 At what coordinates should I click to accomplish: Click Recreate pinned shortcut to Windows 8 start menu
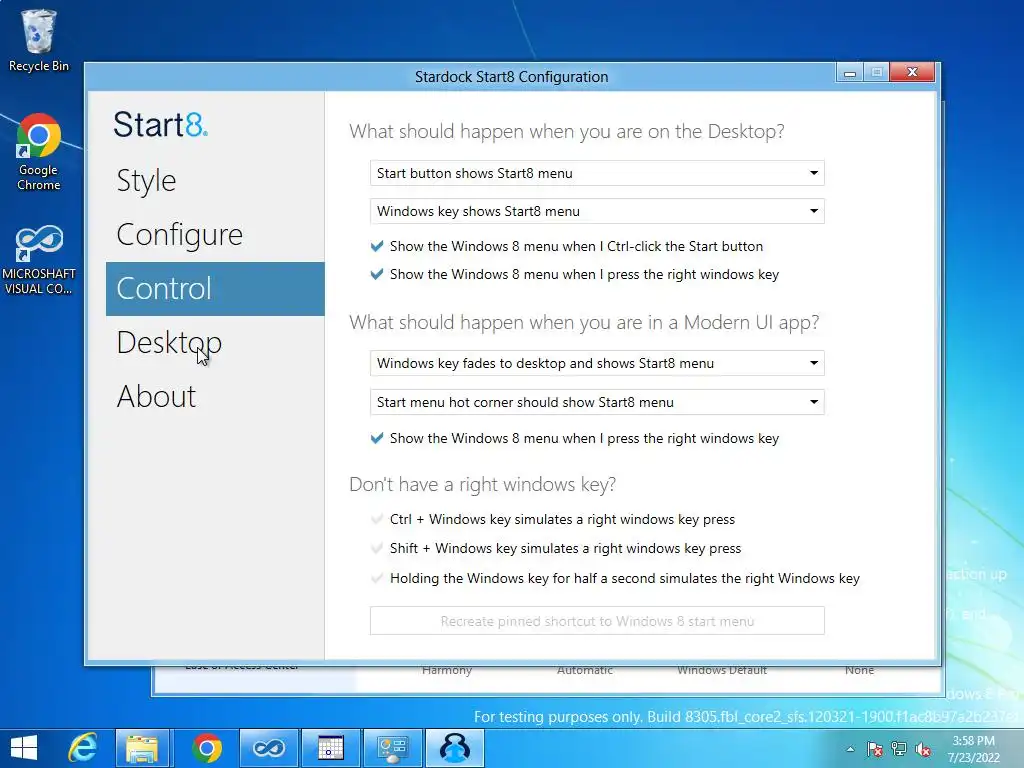tap(597, 620)
